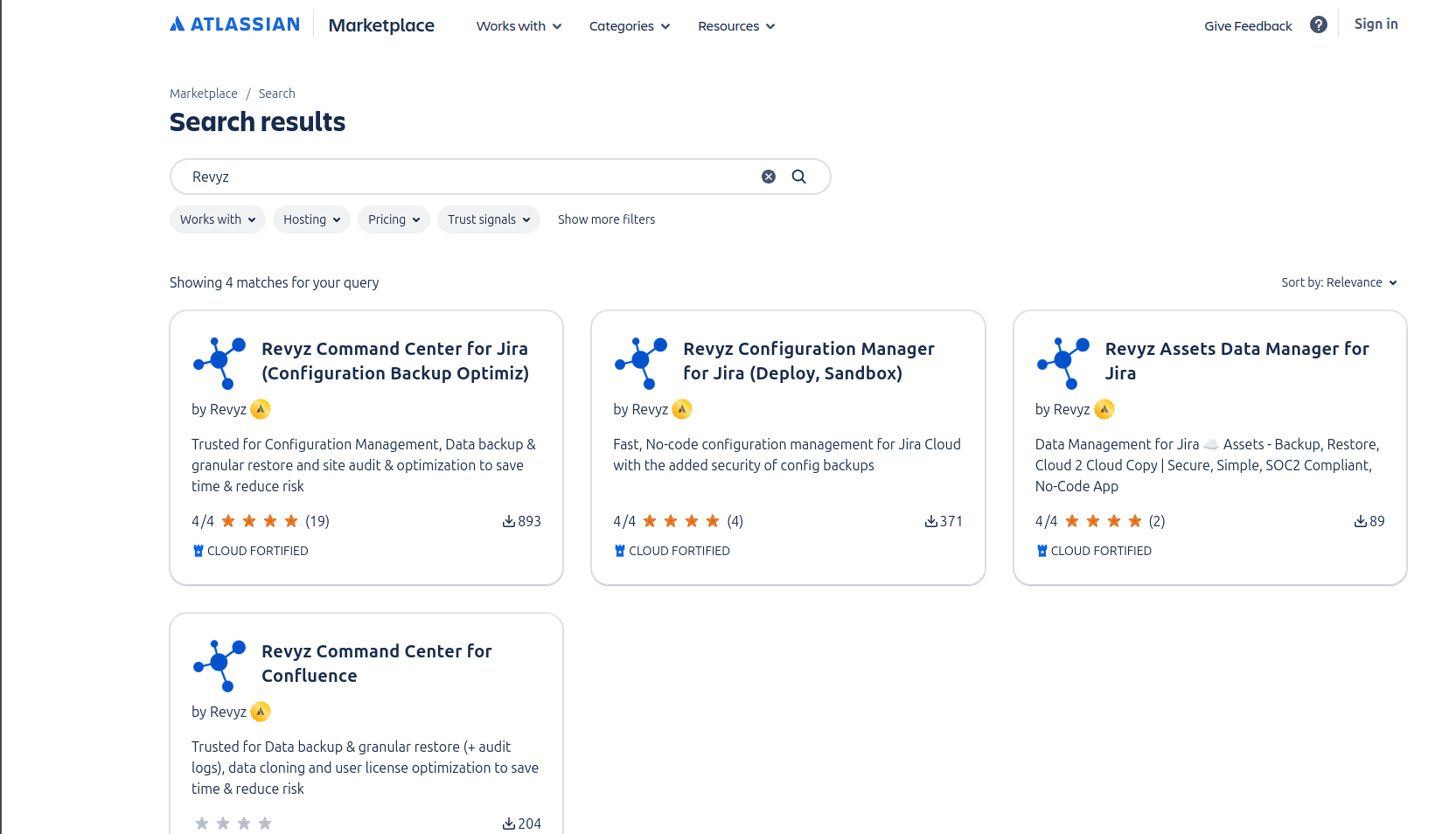
Task: Click Revyz Configuration Manager app logo
Action: [641, 363]
